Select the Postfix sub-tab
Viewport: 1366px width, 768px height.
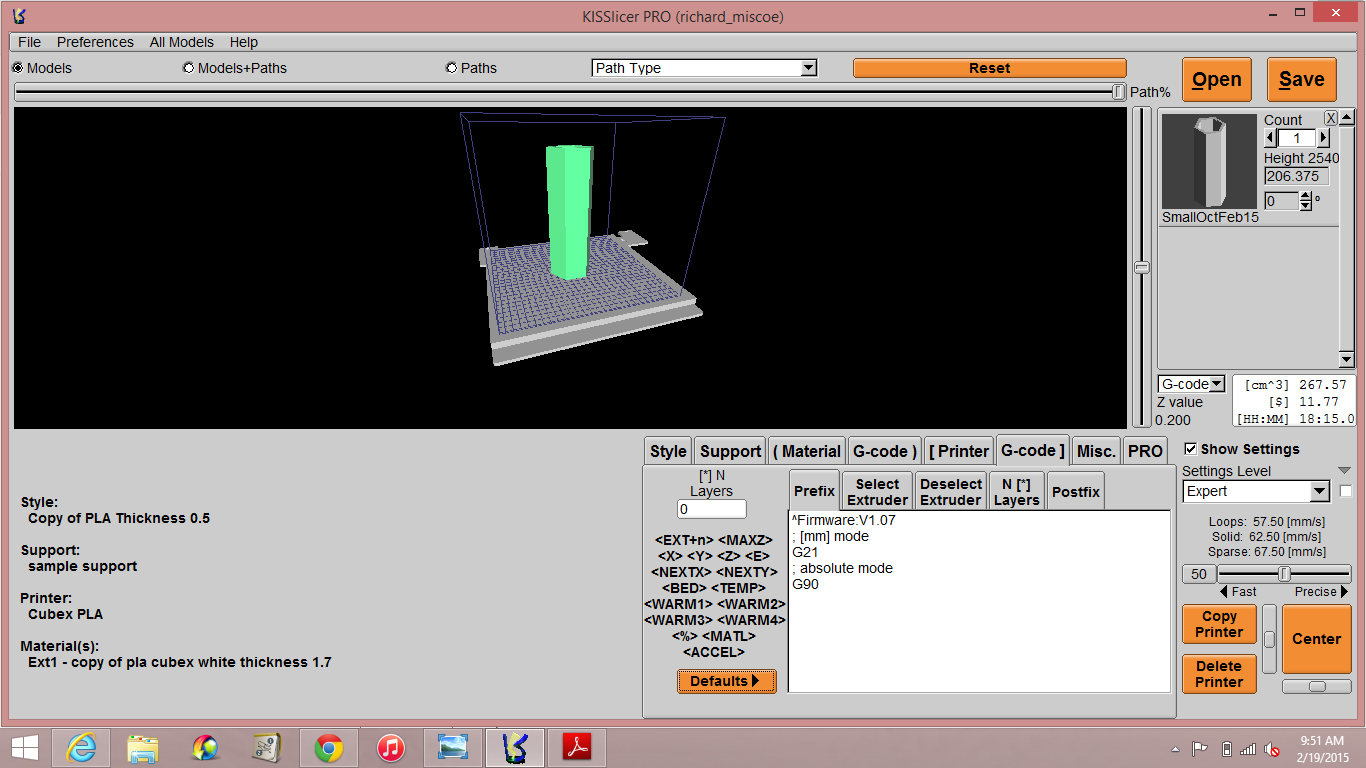(x=1076, y=491)
